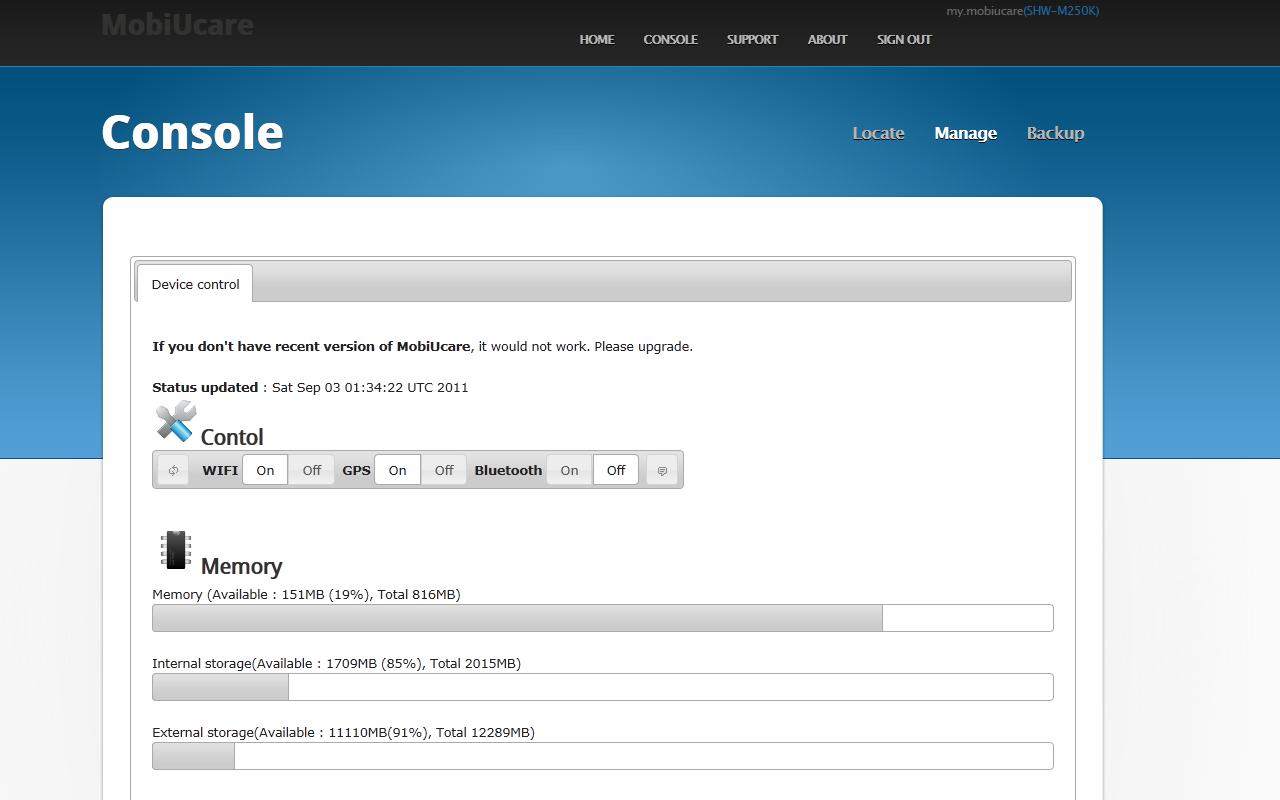Turn Bluetooth On
The height and width of the screenshot is (800, 1280).
click(569, 470)
